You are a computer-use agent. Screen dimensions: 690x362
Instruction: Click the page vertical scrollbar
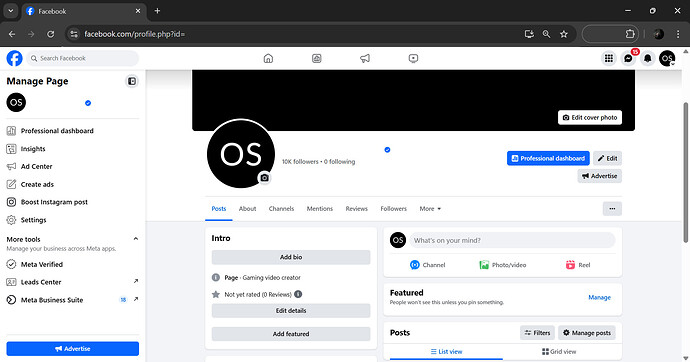tap(685, 172)
